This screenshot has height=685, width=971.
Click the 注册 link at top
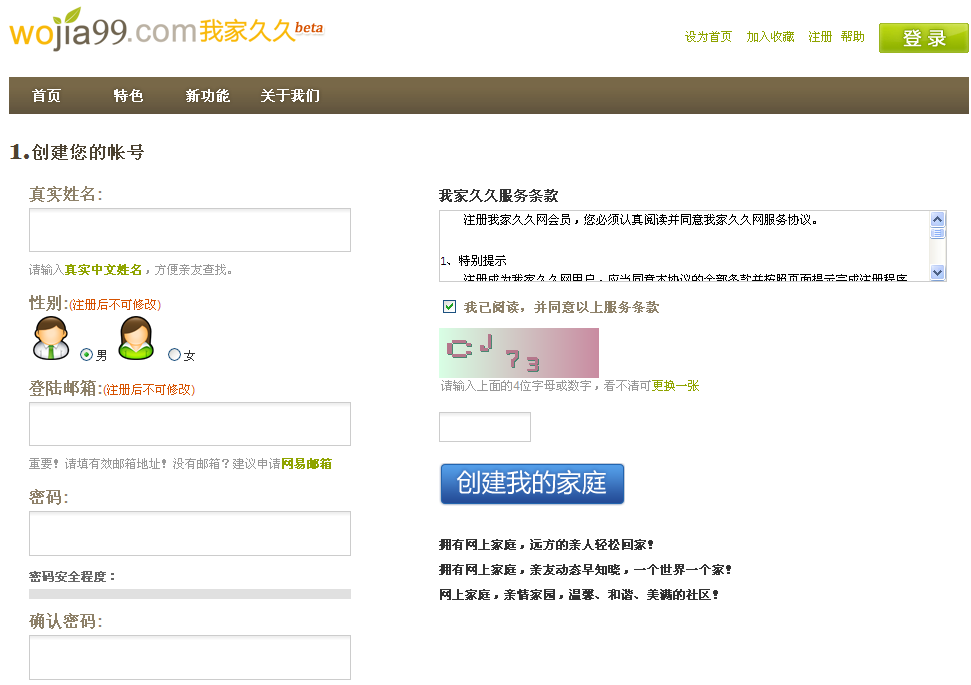(x=820, y=37)
